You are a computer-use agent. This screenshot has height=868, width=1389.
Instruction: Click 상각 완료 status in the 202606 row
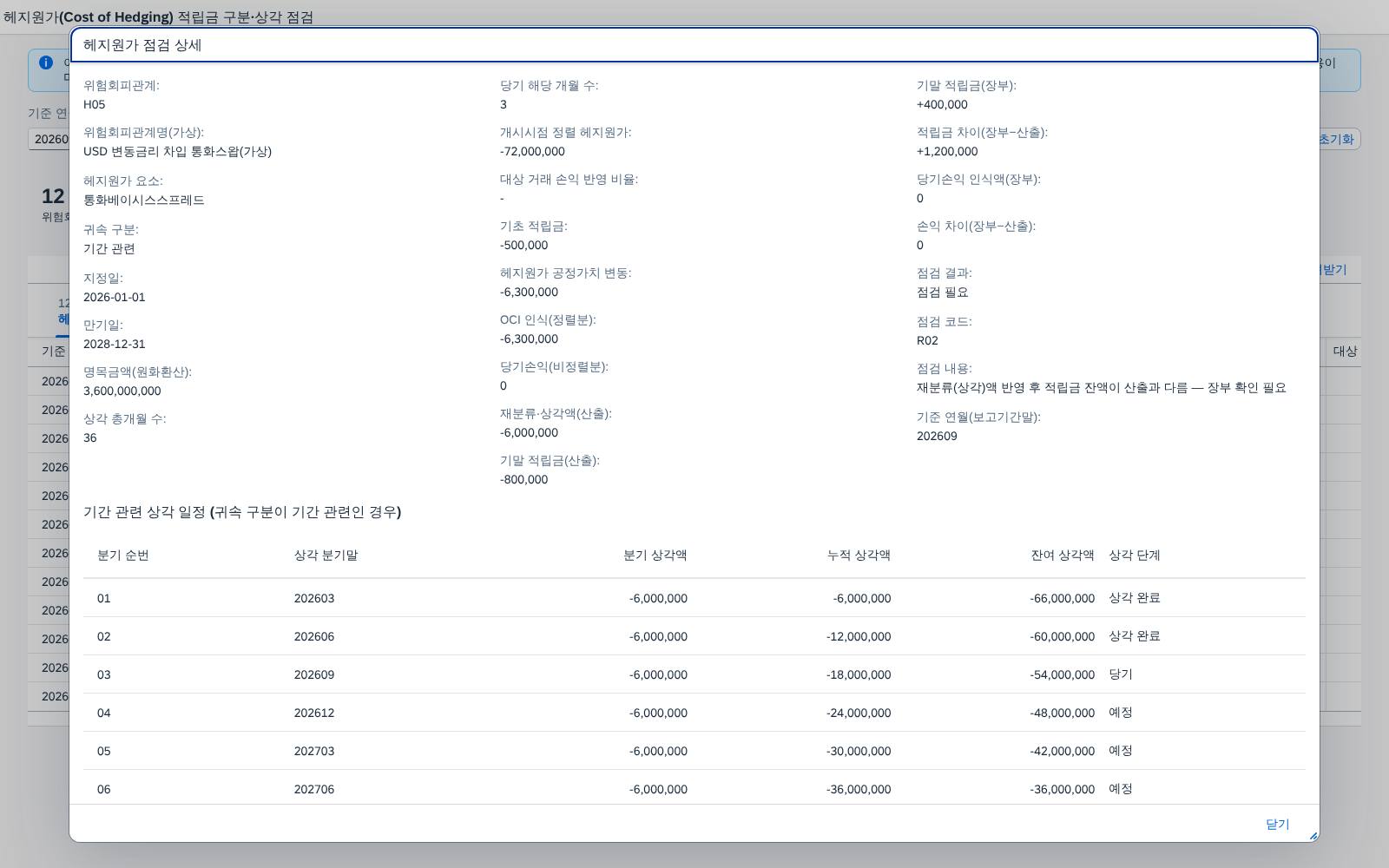[1135, 635]
